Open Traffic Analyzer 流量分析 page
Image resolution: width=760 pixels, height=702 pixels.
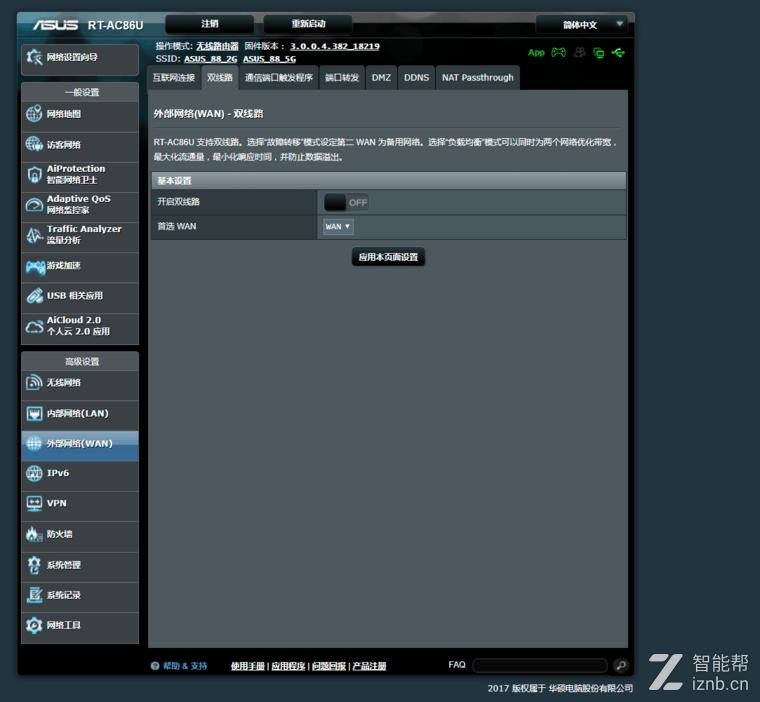[80, 235]
